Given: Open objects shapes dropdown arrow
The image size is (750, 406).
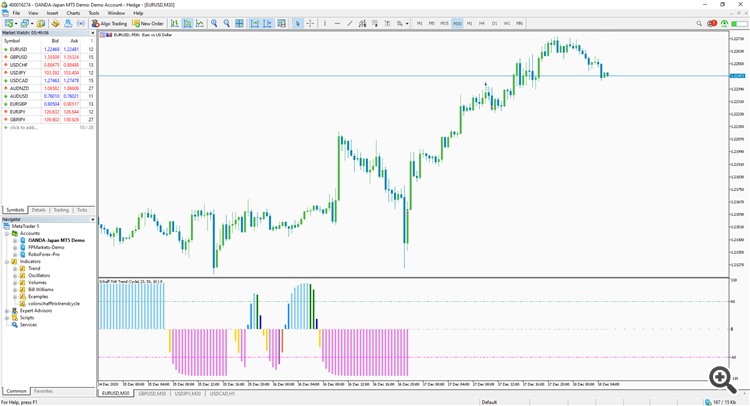Looking at the screenshot, I should [x=407, y=23].
